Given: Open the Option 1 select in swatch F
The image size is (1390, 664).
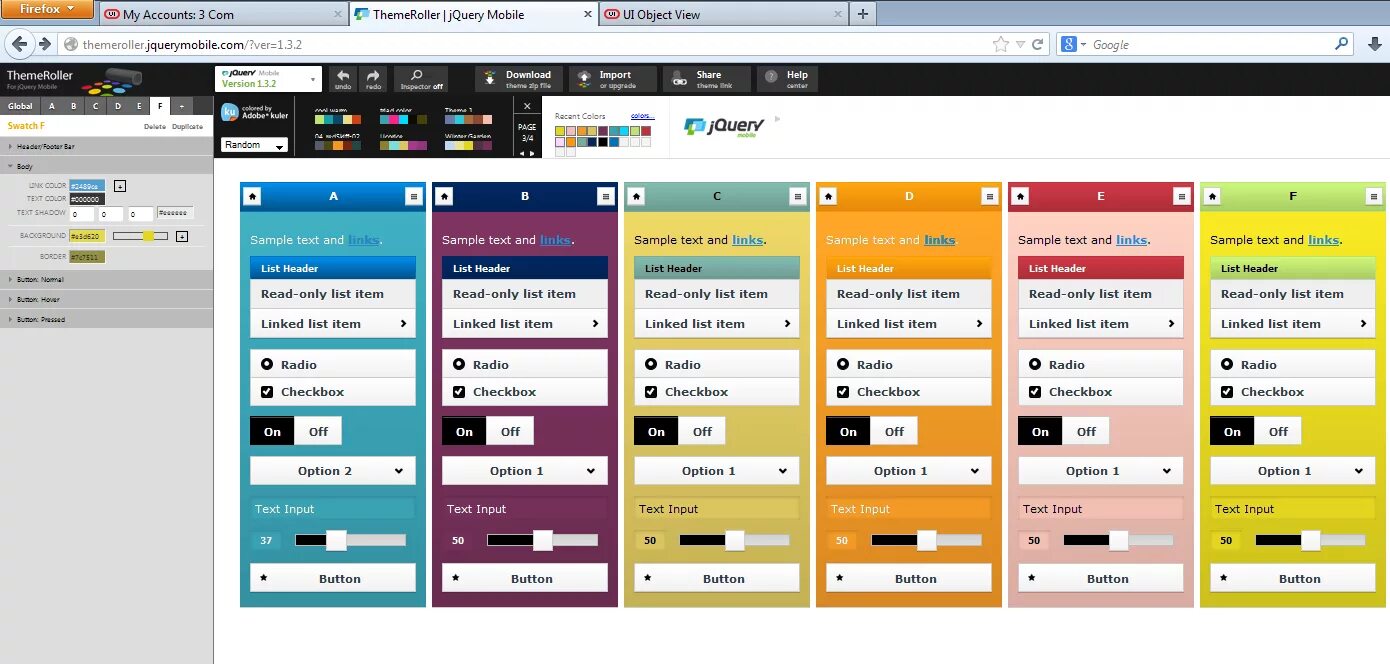Looking at the screenshot, I should pyautogui.click(x=1292, y=471).
